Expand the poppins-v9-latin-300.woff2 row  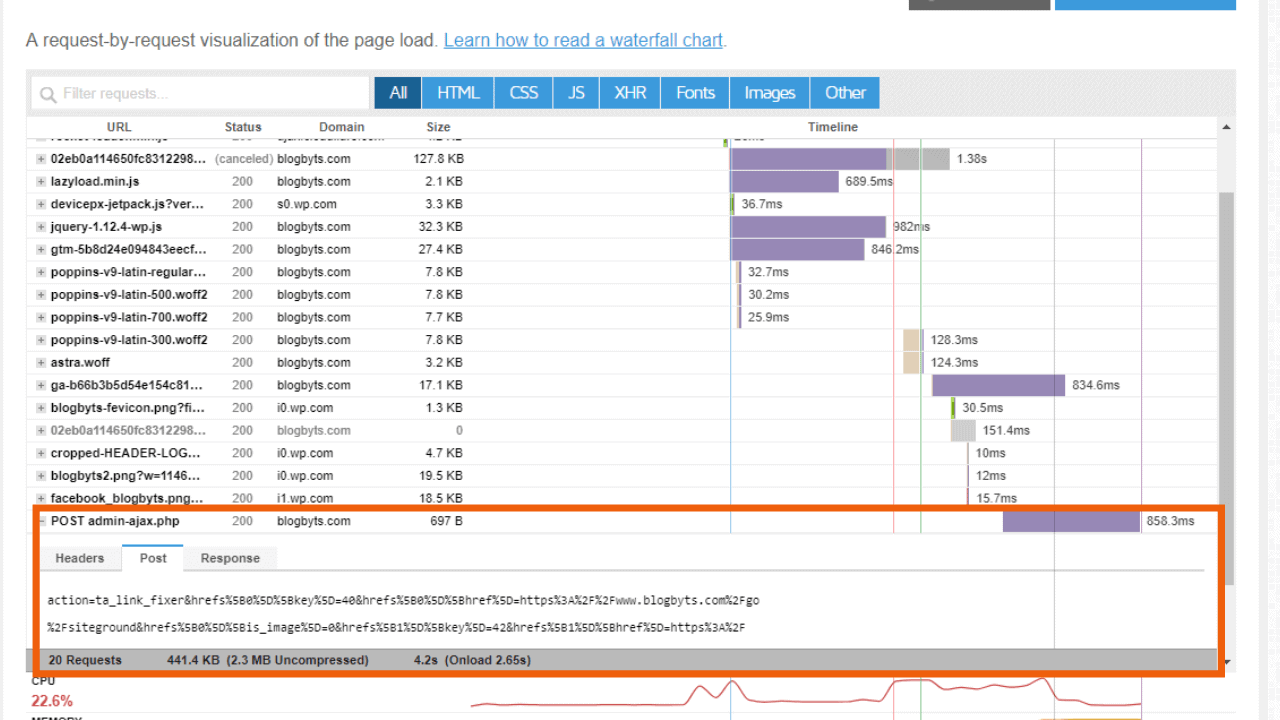pos(41,340)
